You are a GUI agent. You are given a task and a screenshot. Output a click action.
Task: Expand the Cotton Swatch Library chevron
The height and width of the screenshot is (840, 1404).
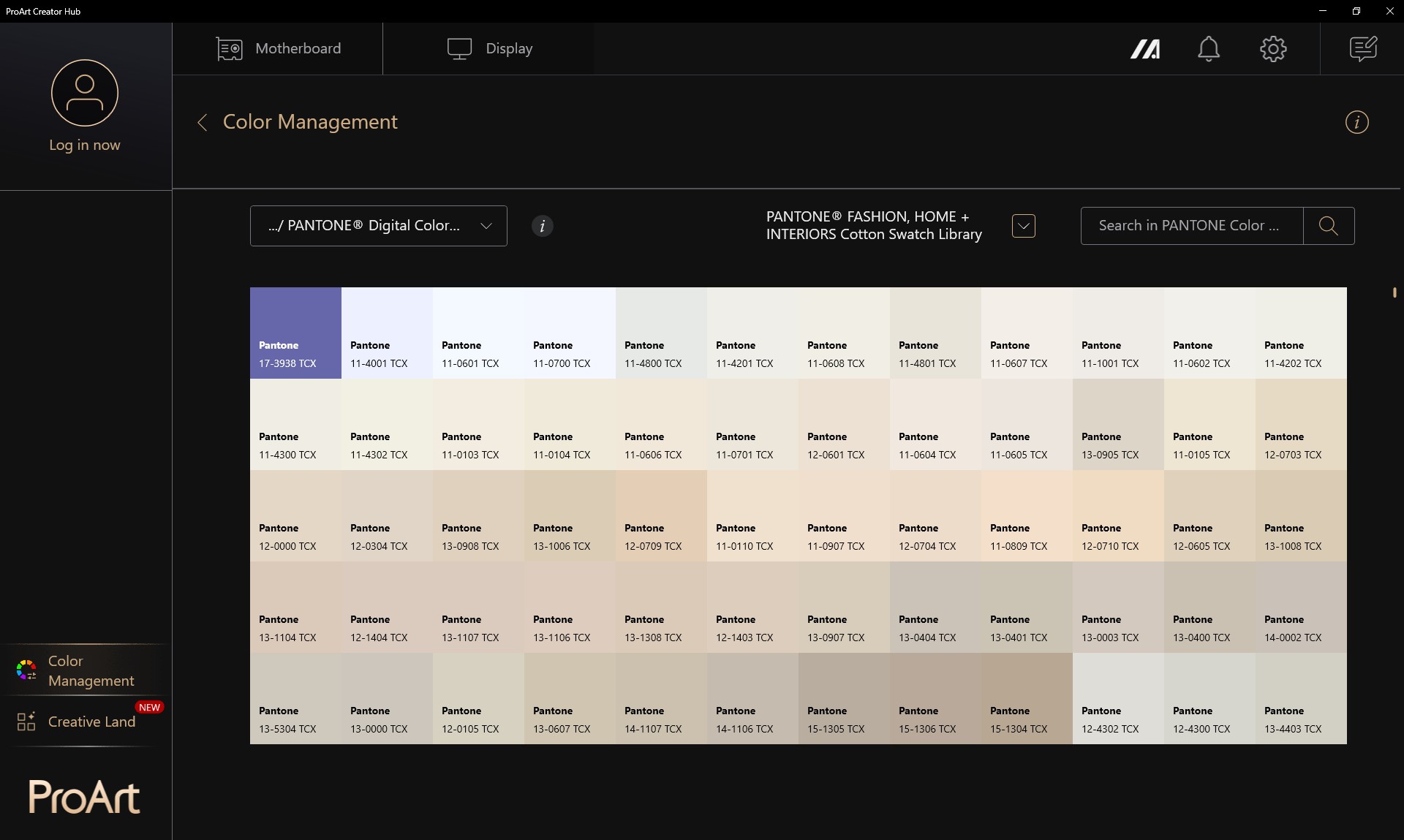(1023, 226)
